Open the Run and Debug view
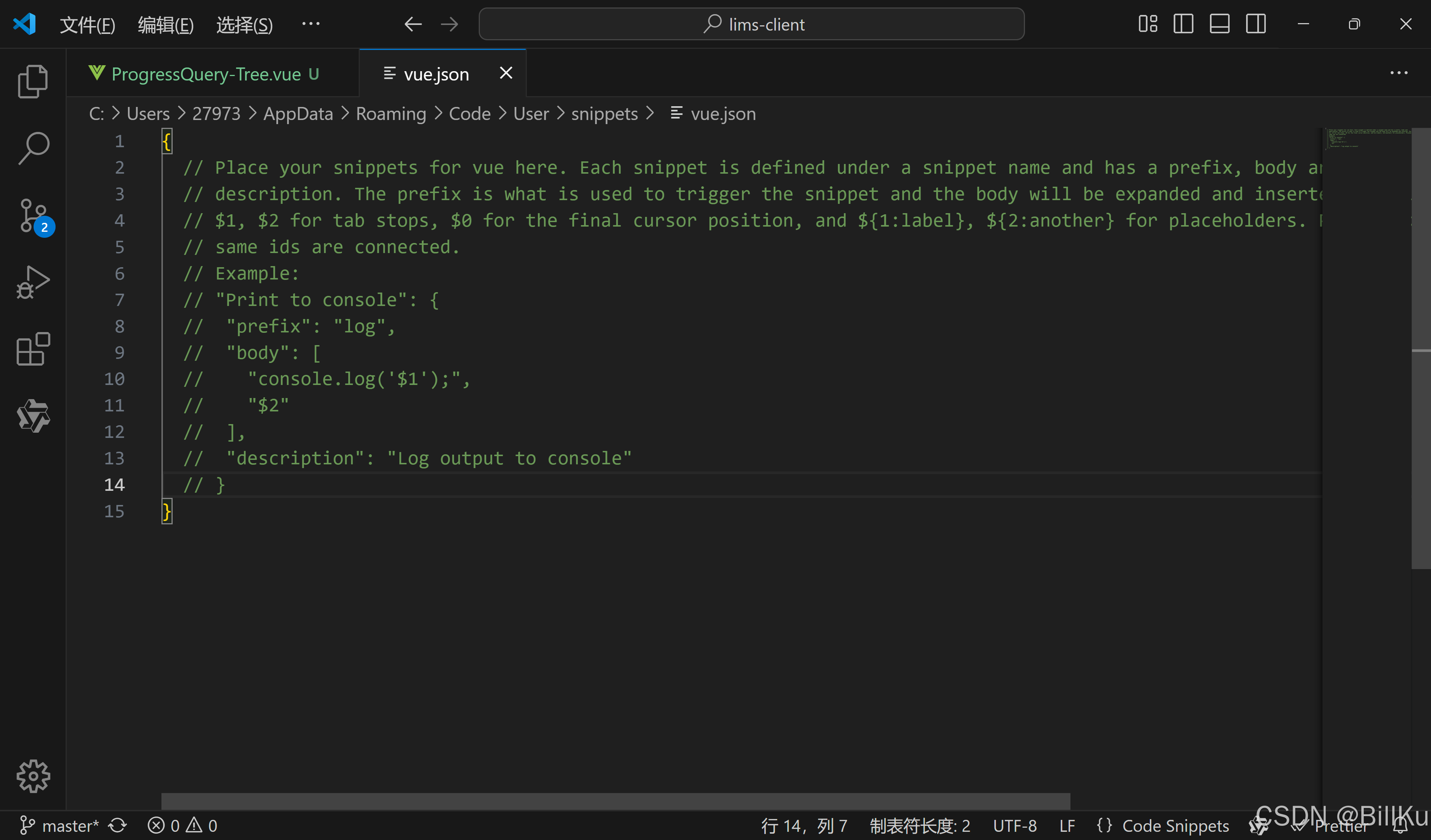 point(33,282)
